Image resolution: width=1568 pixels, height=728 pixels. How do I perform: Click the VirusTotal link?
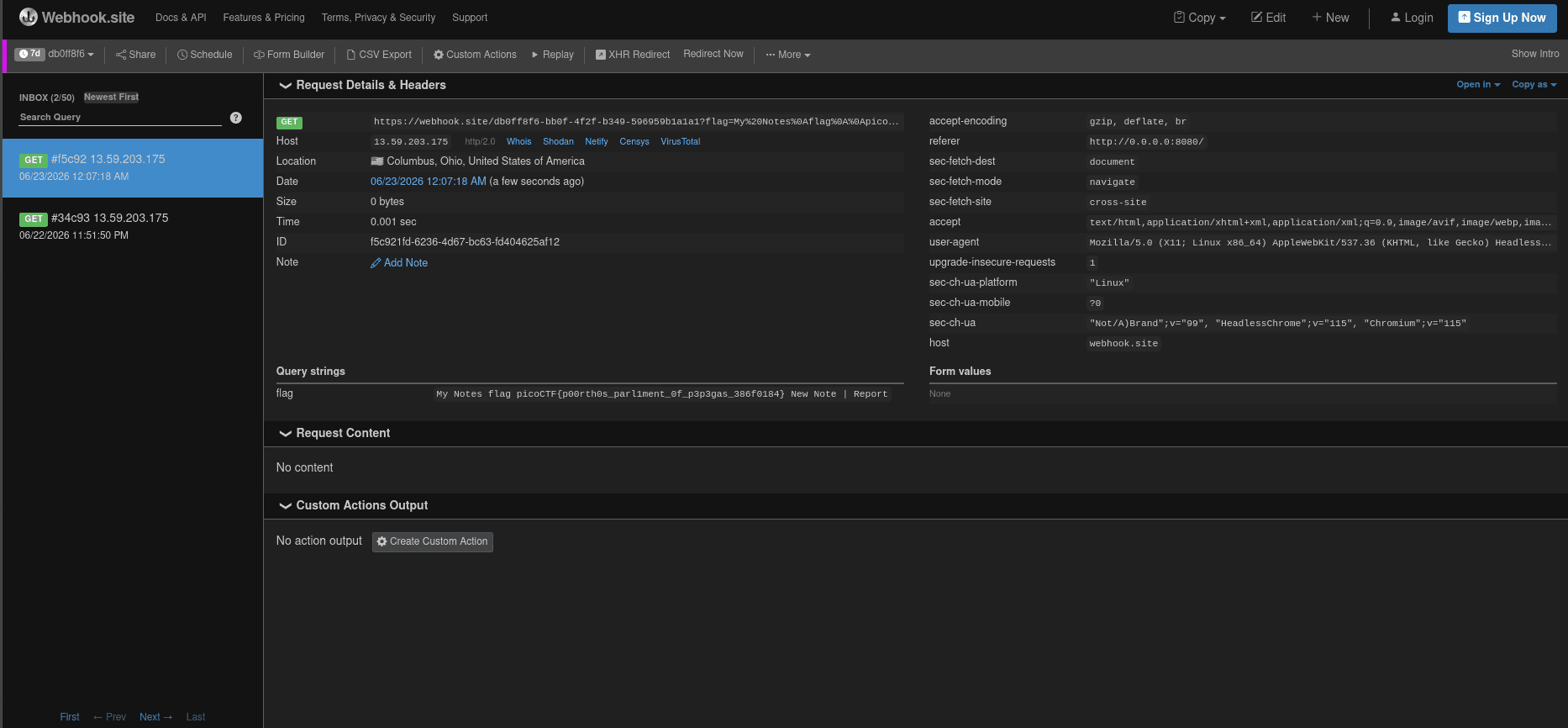point(680,142)
